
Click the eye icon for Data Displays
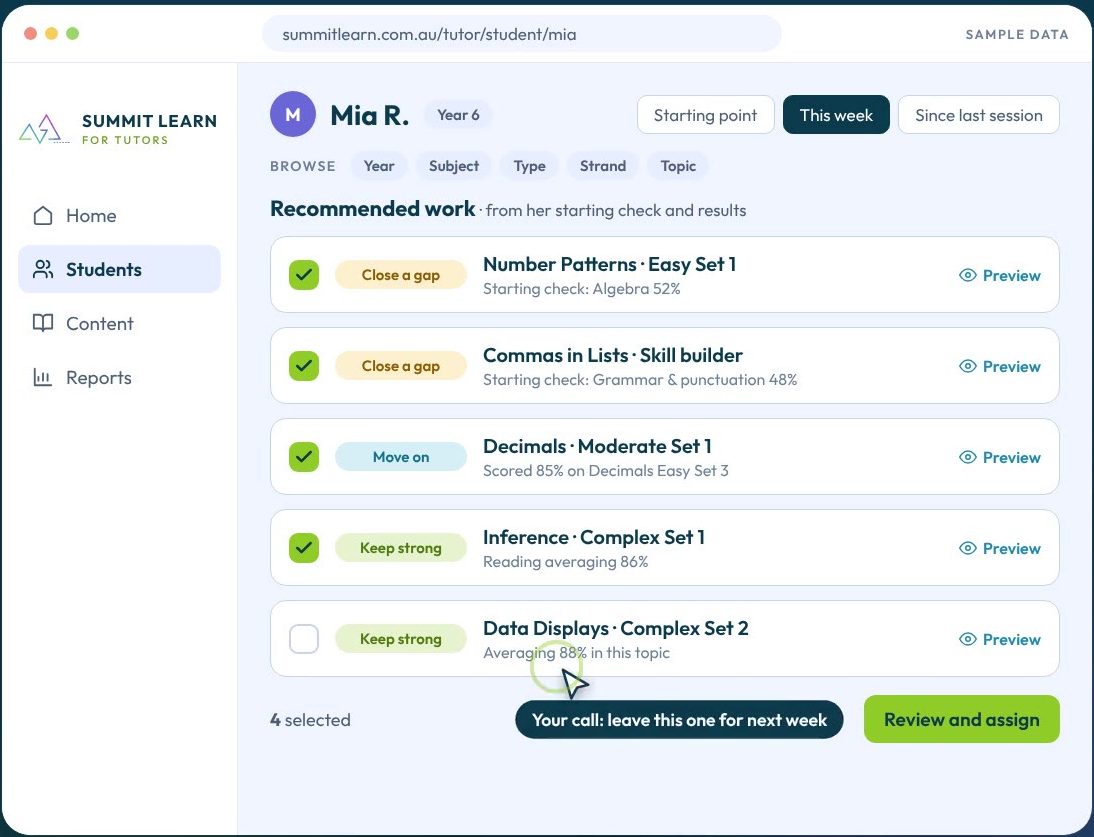(x=967, y=639)
